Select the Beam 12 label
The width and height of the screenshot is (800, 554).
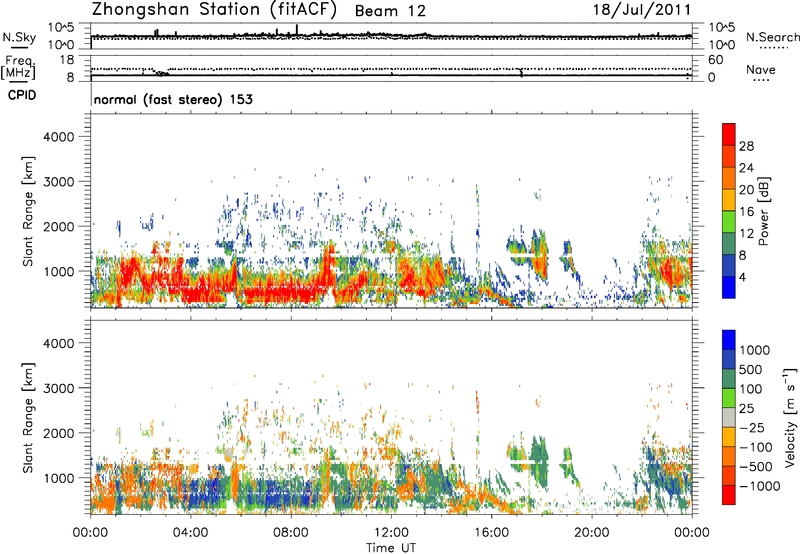(x=390, y=11)
